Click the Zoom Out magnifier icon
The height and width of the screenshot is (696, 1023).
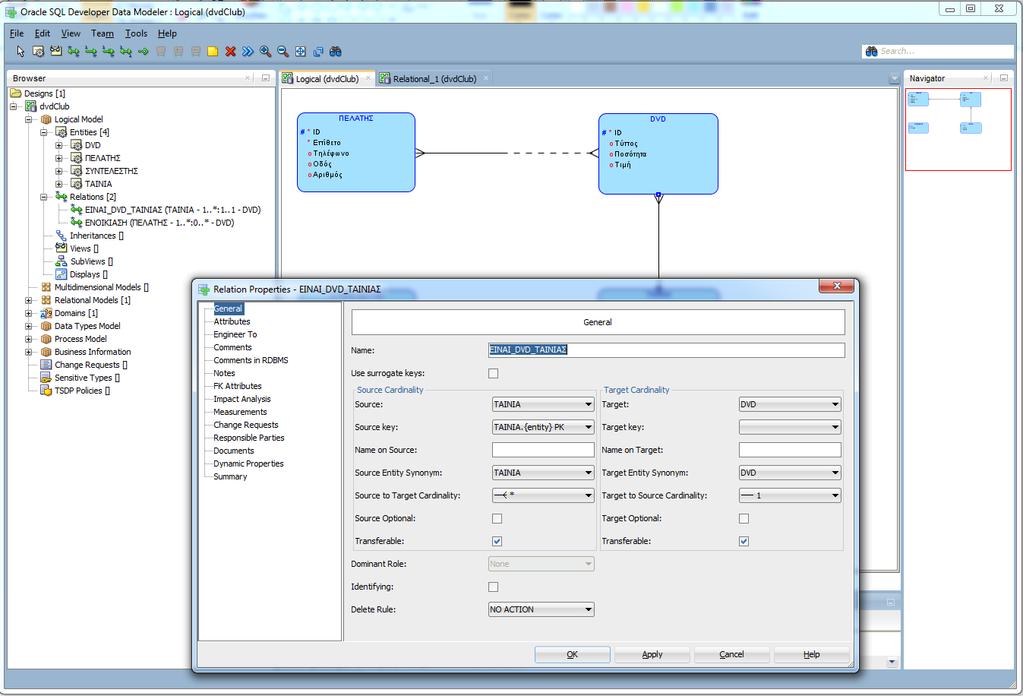click(x=282, y=52)
